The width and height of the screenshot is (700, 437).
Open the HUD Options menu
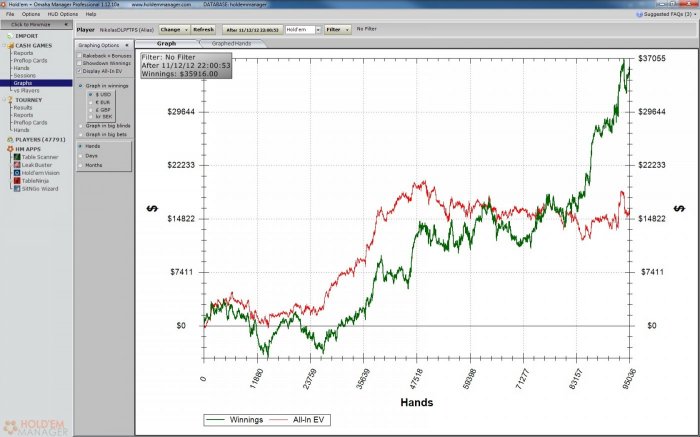tap(62, 14)
